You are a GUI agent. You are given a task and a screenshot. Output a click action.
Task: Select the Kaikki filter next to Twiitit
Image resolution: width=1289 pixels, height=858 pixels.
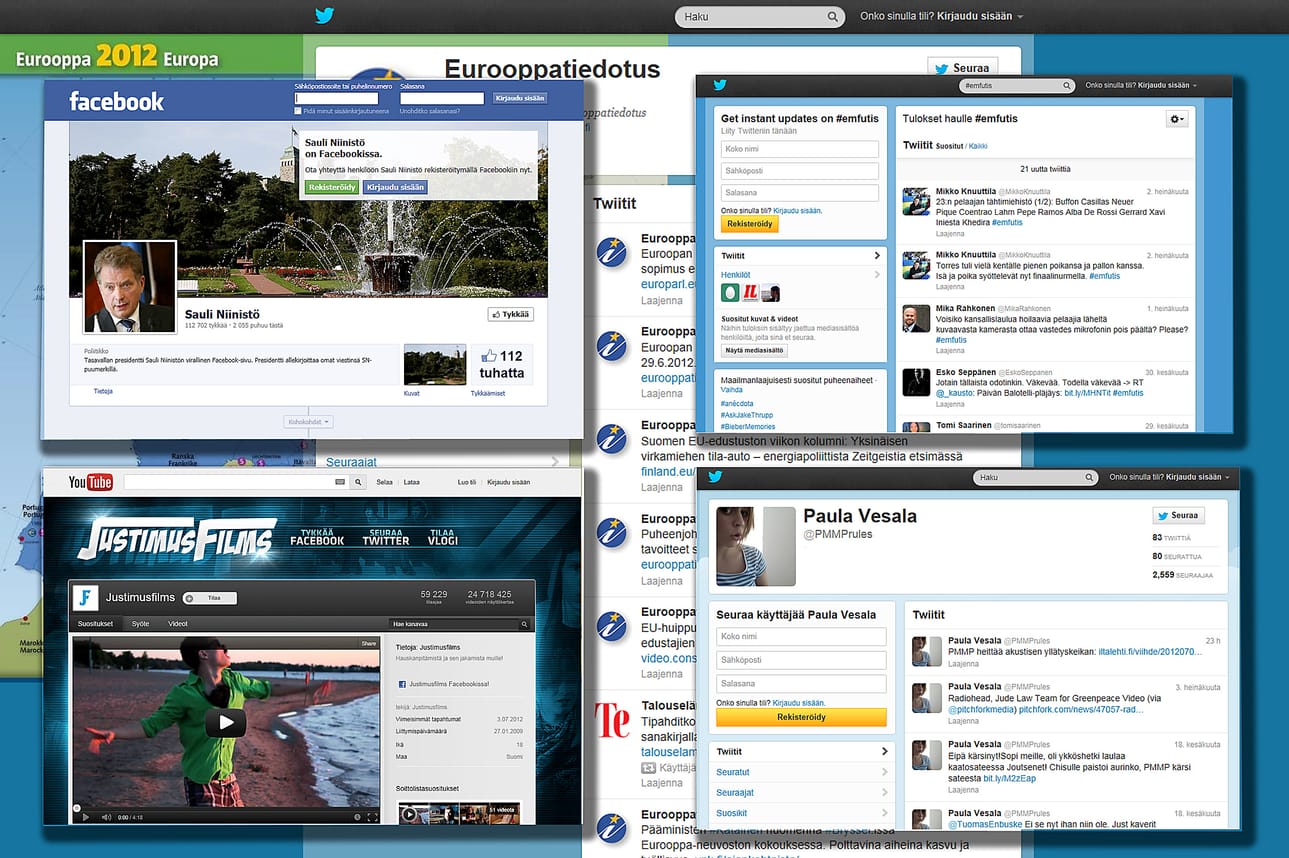click(x=978, y=146)
